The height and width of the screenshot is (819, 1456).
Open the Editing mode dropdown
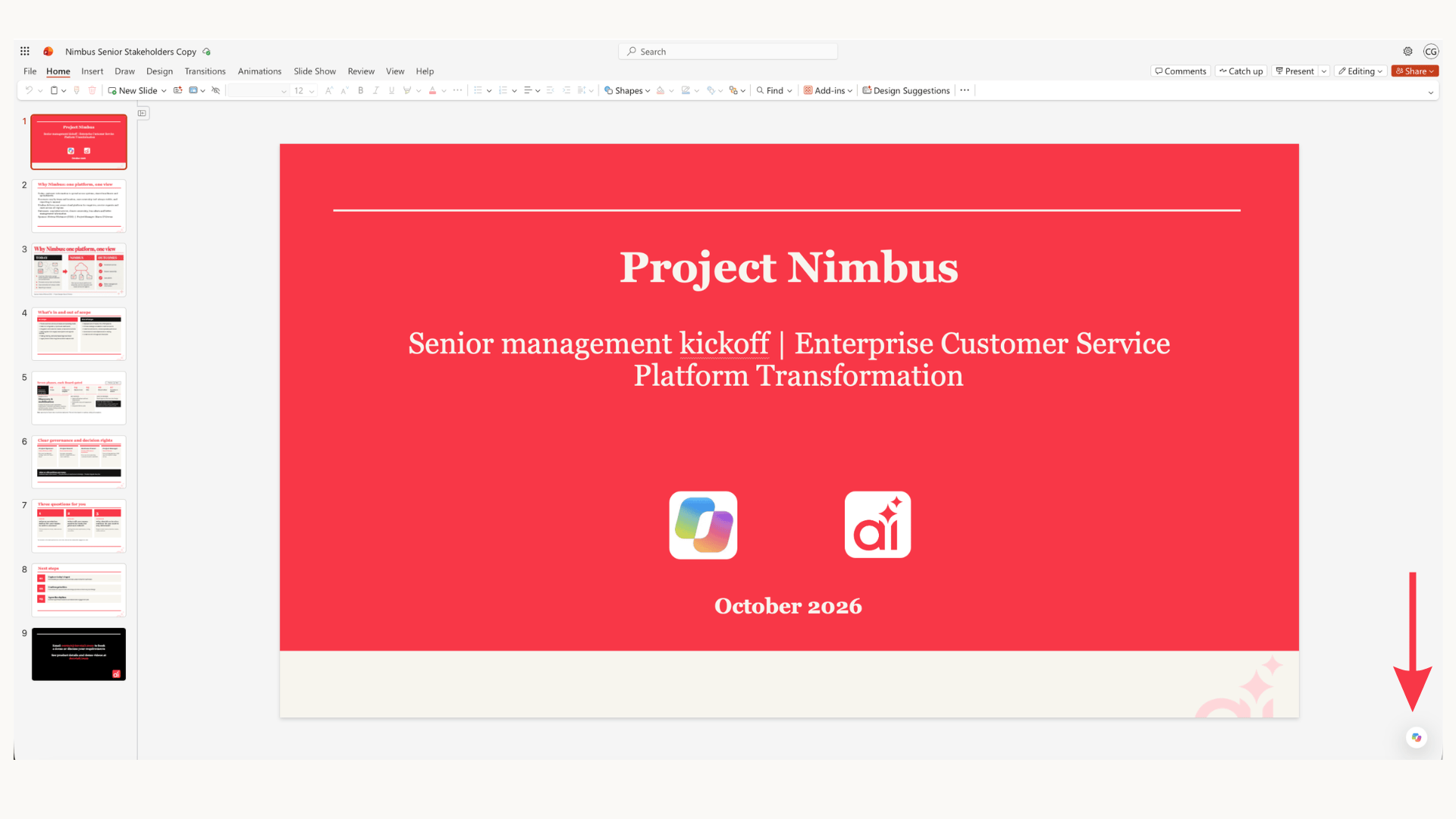point(1360,71)
